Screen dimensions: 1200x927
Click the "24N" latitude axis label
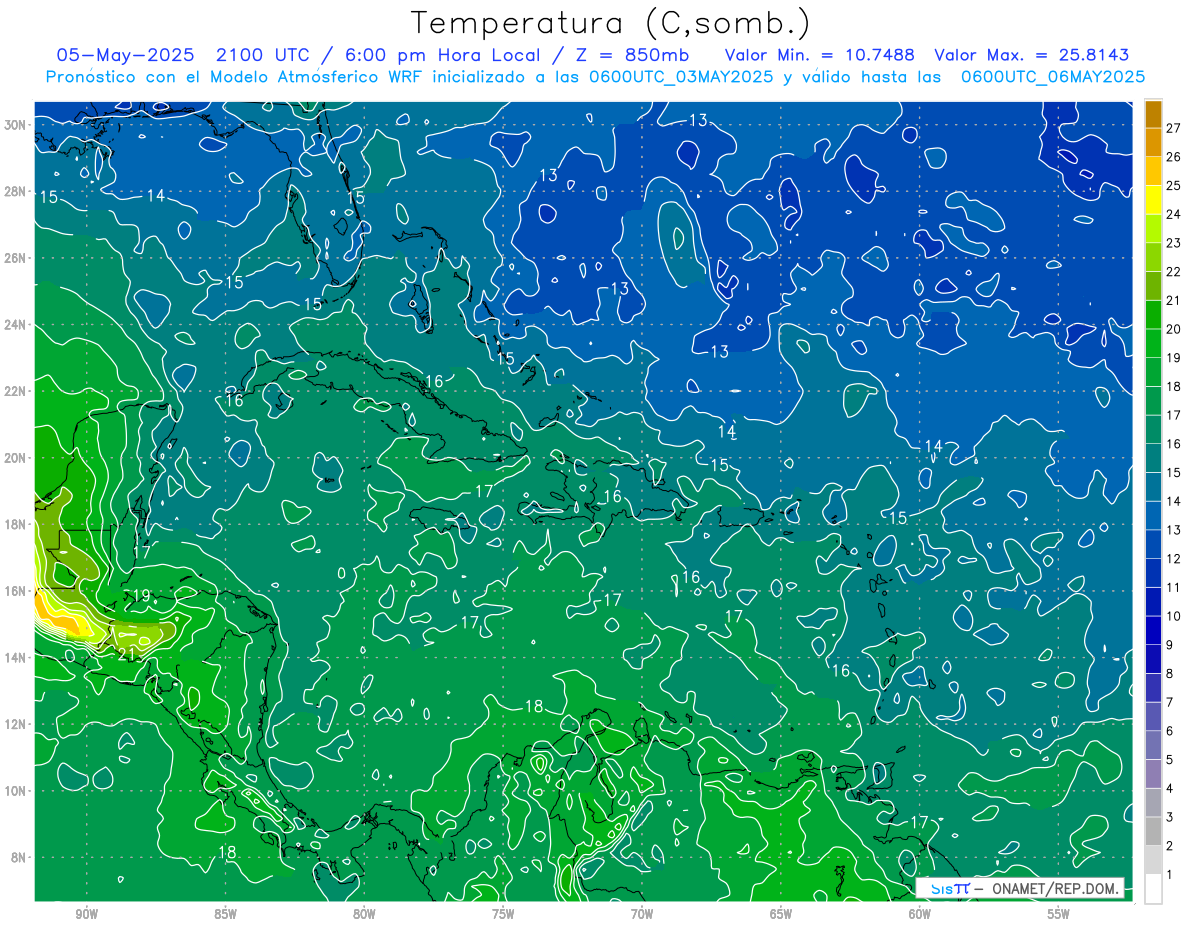pyautogui.click(x=17, y=325)
